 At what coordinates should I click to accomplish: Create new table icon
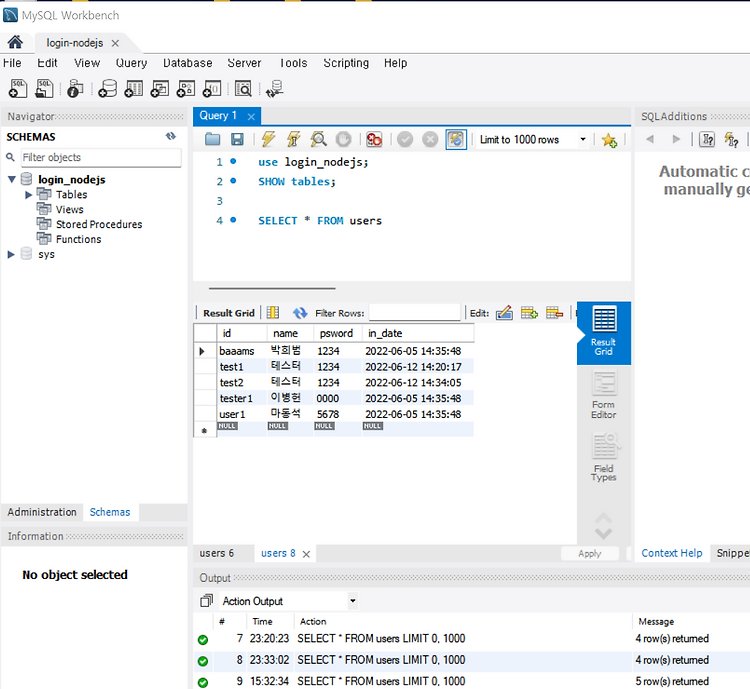pyautogui.click(x=133, y=89)
